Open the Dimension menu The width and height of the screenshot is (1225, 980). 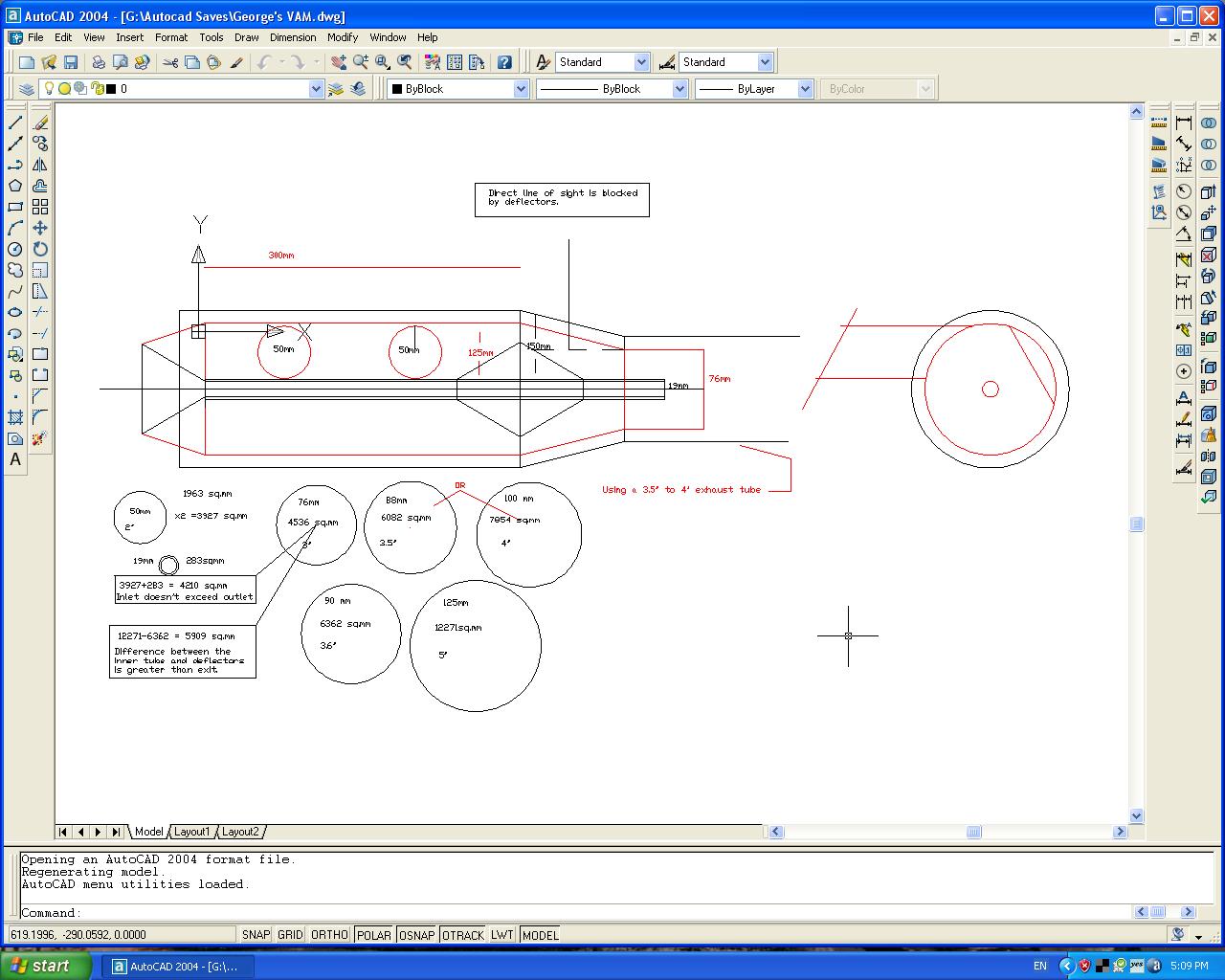coord(292,37)
